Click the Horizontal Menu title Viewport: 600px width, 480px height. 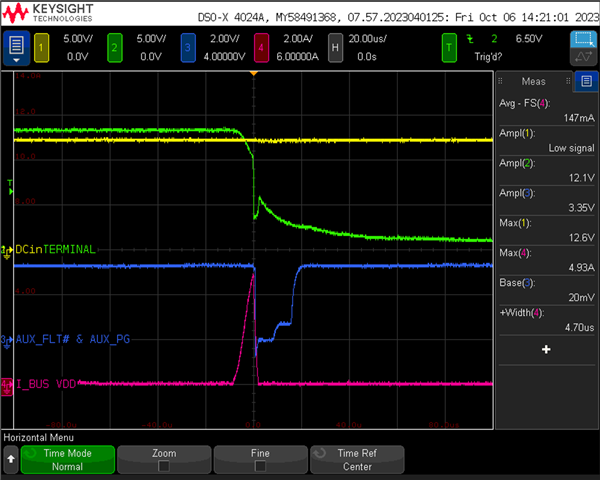tap(39, 438)
